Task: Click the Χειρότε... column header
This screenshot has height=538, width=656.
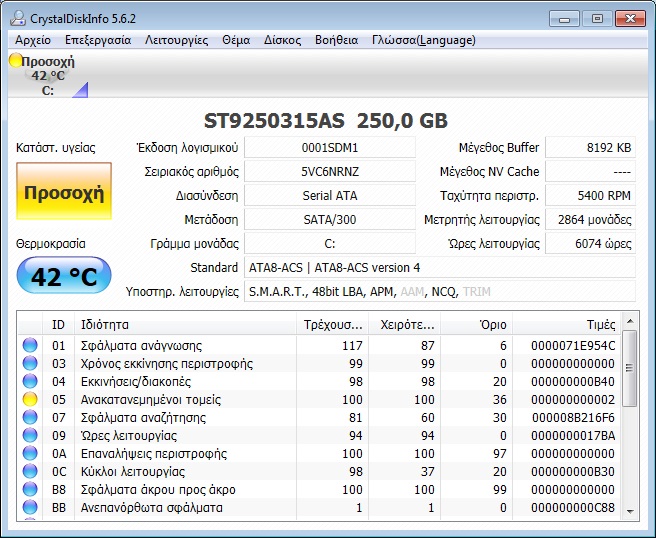Action: (405, 324)
